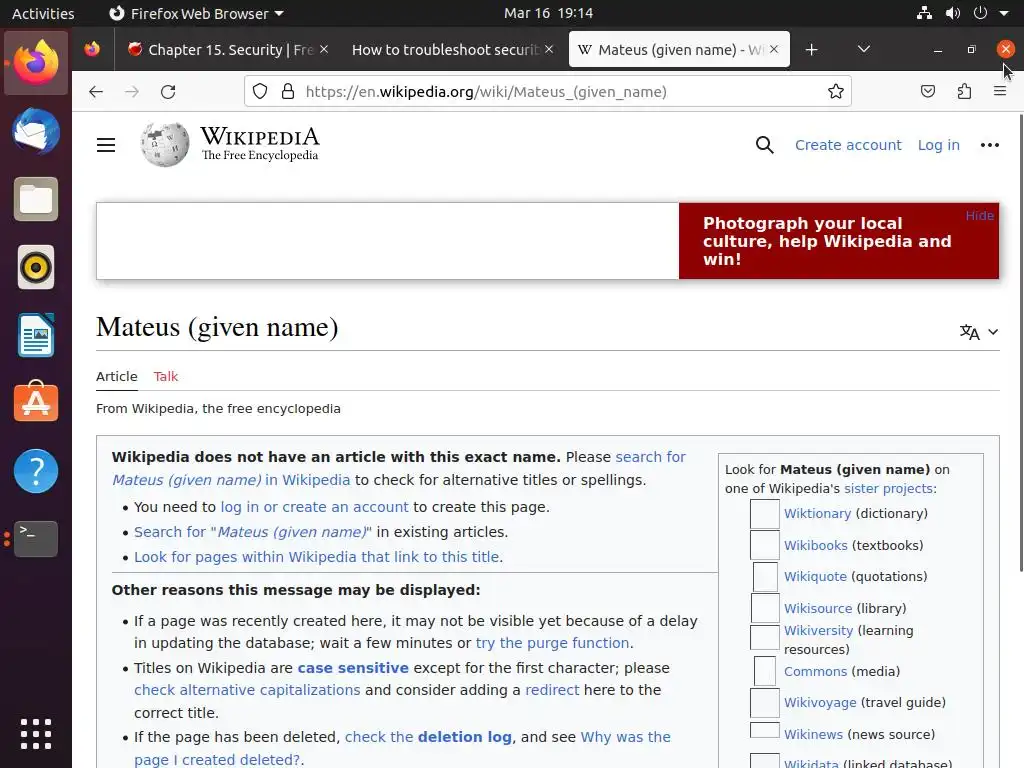
Task: Open Wikipedia's main sidebar menu
Action: [106, 145]
